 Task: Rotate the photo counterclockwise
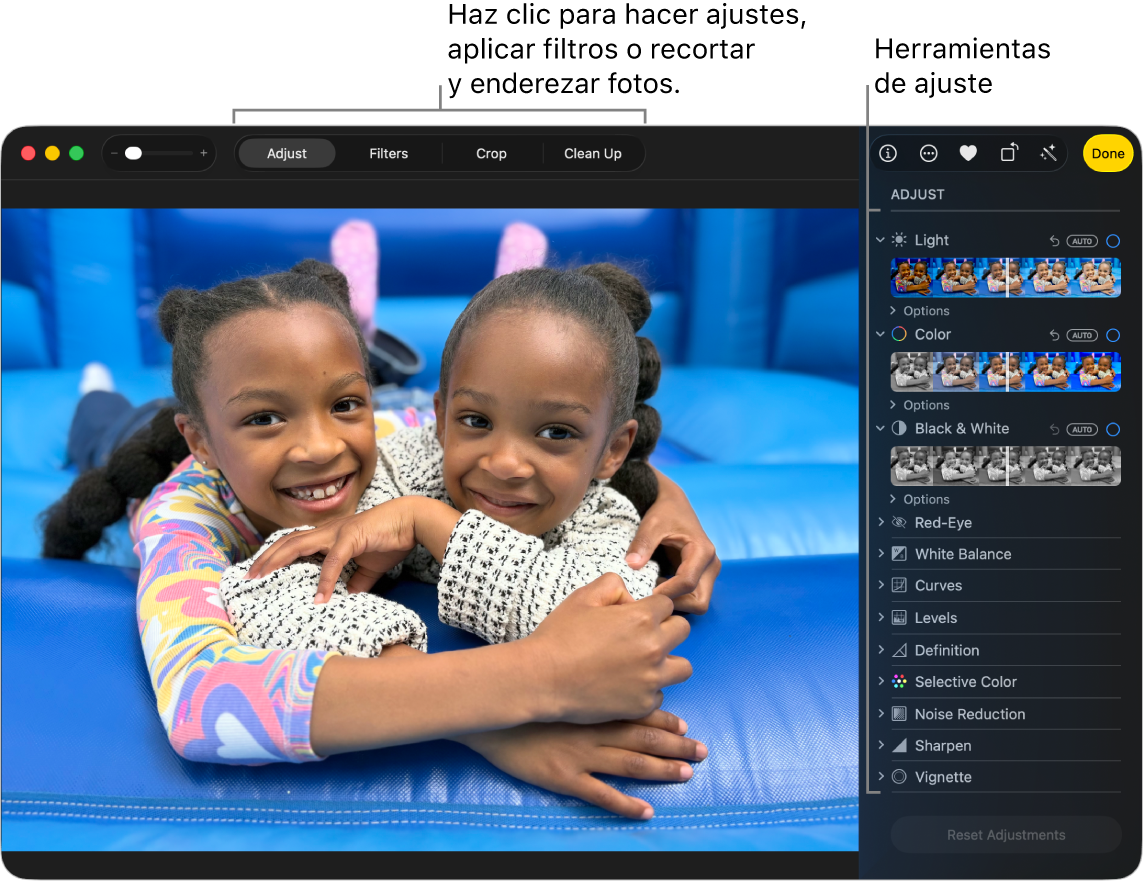coord(1008,153)
